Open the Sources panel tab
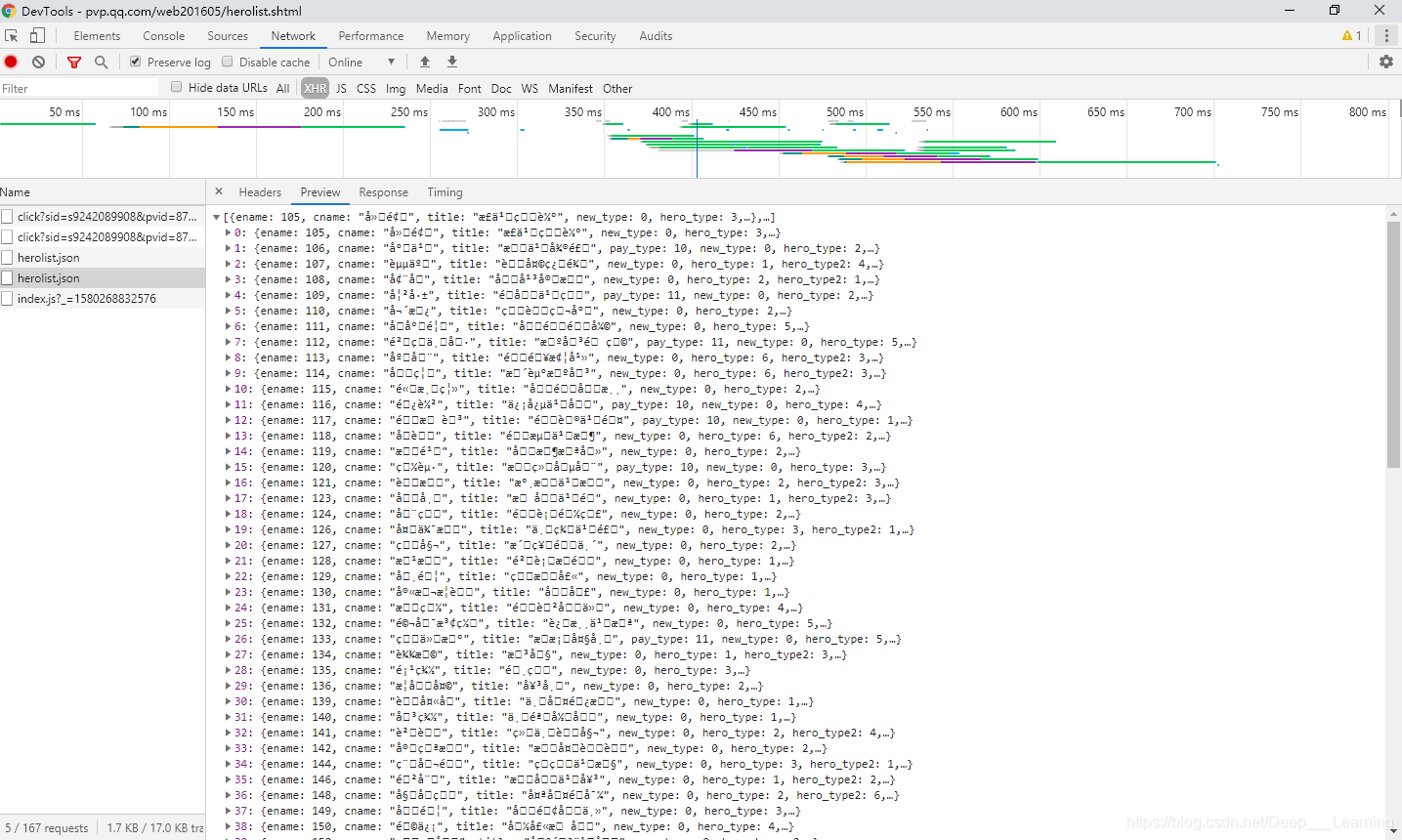 [x=228, y=36]
